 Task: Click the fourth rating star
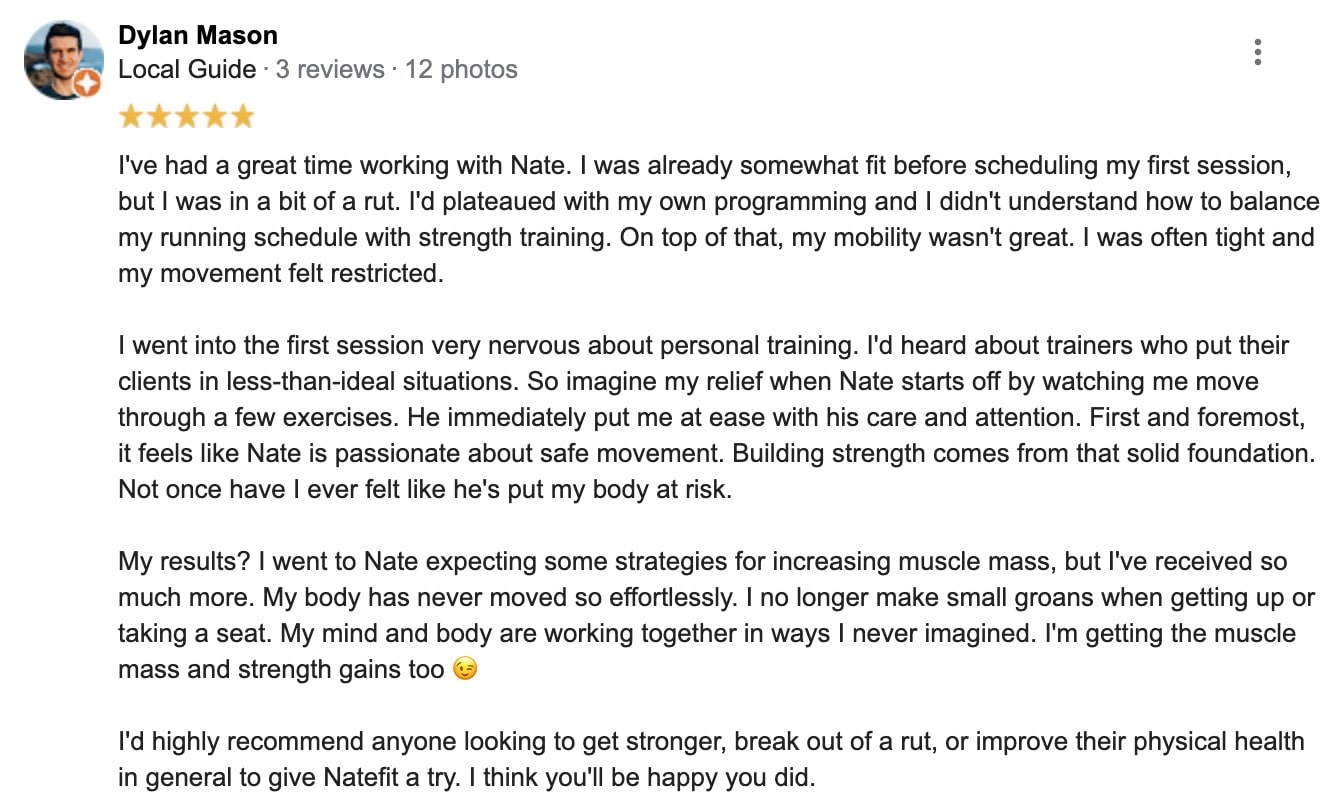[215, 117]
